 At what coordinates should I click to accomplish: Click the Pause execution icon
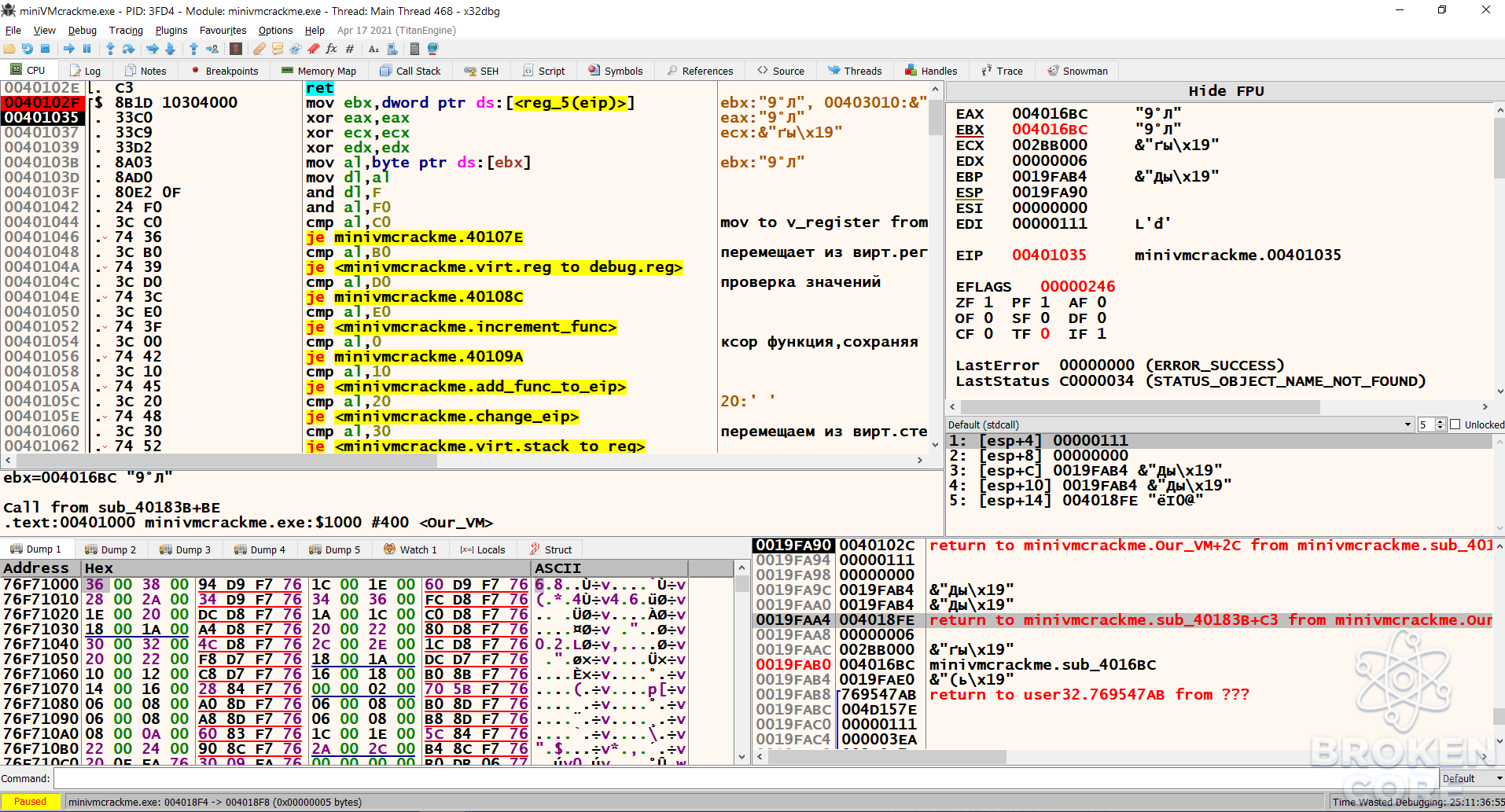coord(86,49)
